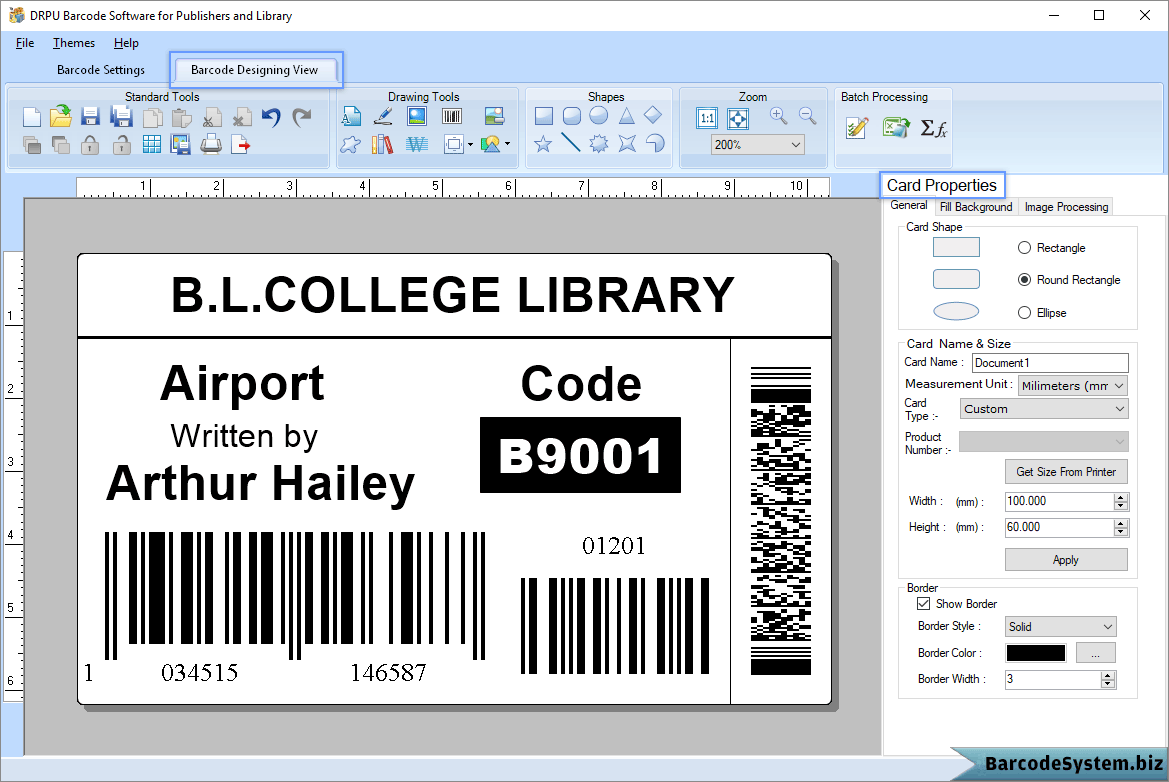The image size is (1169, 782).
Task: Choose the Ellipse card shape option
Action: [1024, 312]
